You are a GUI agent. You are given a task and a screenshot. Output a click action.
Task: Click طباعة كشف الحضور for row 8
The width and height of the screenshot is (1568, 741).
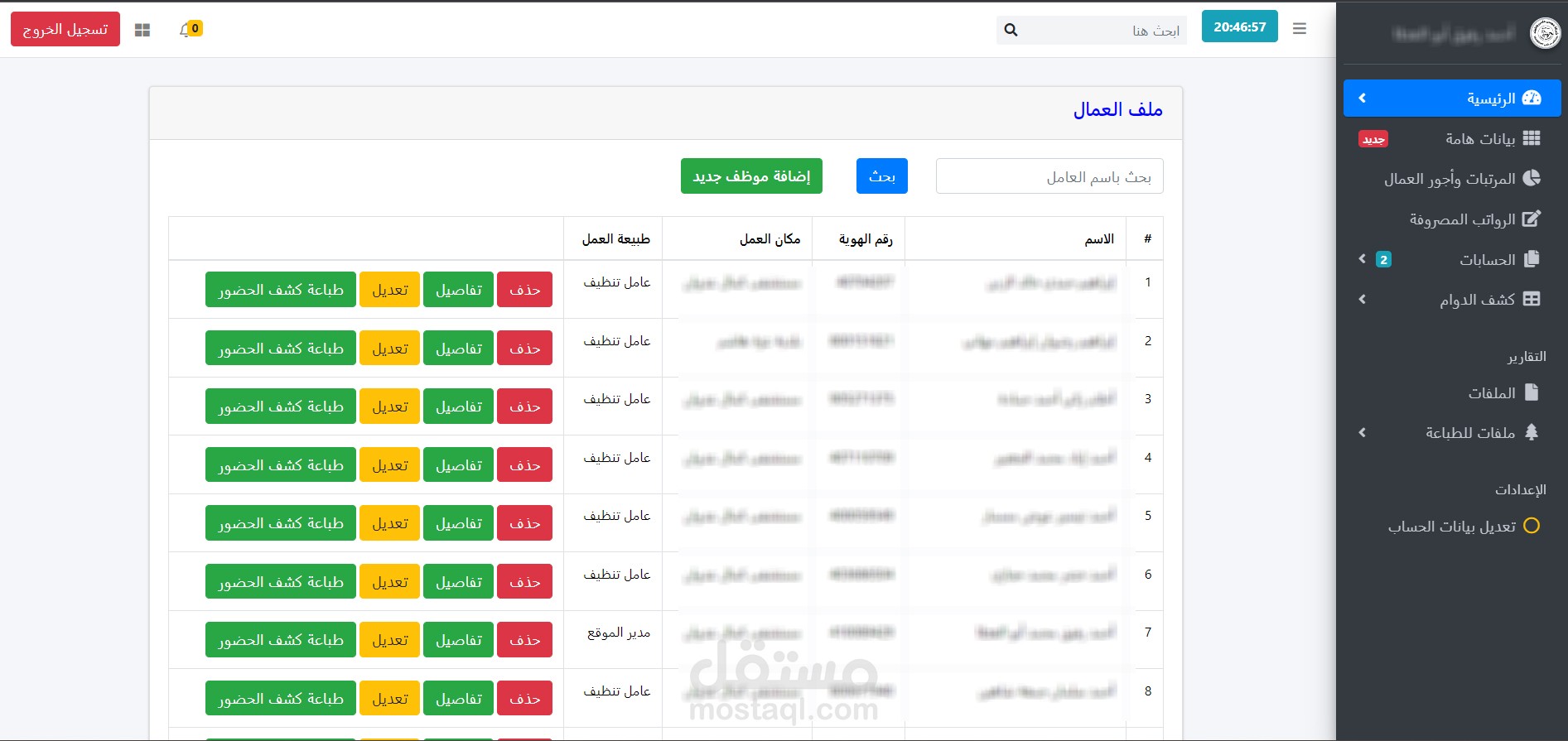(281, 699)
